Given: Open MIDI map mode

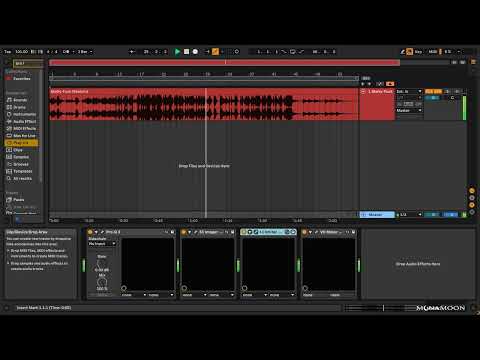Looking at the screenshot, I should point(433,52).
